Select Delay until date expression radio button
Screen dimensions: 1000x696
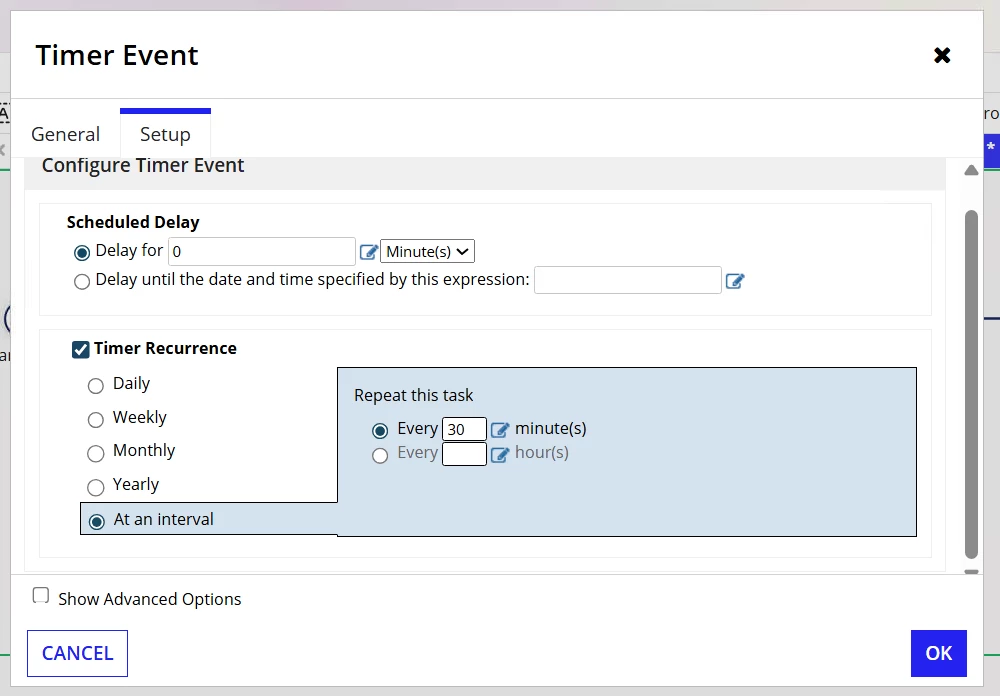point(82,281)
